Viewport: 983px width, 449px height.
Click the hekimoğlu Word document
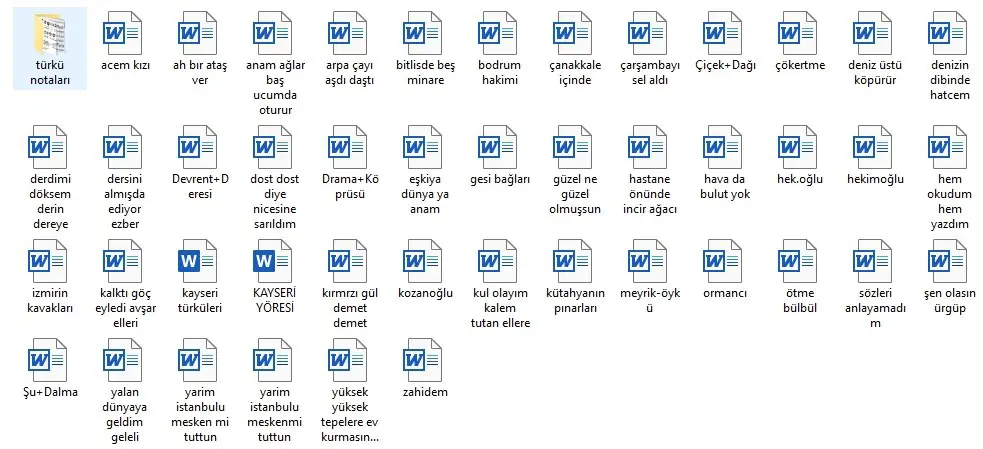tap(875, 147)
